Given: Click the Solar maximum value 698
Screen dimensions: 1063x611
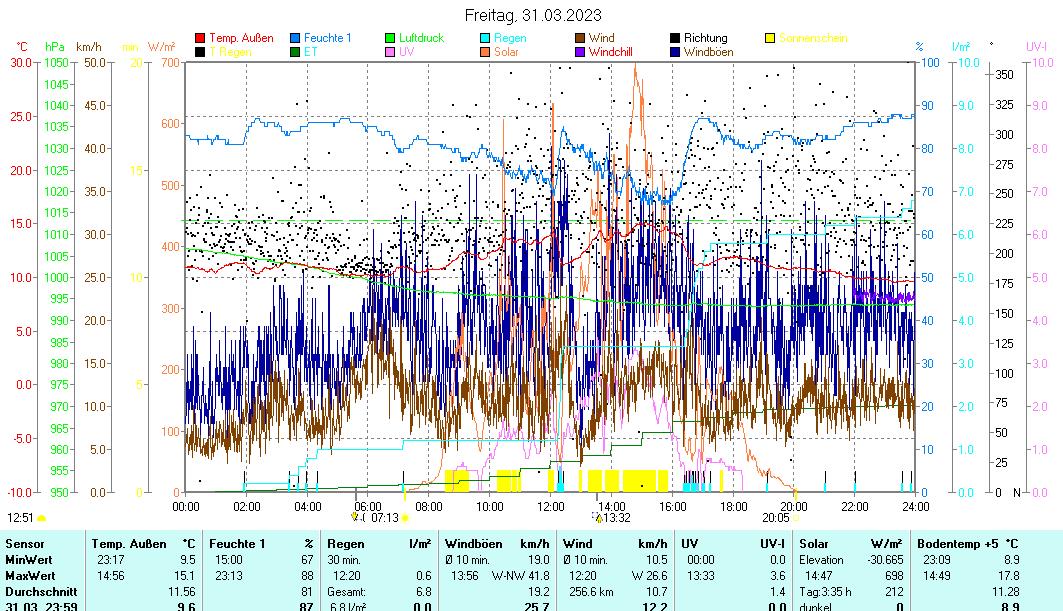Looking at the screenshot, I should [x=894, y=576].
